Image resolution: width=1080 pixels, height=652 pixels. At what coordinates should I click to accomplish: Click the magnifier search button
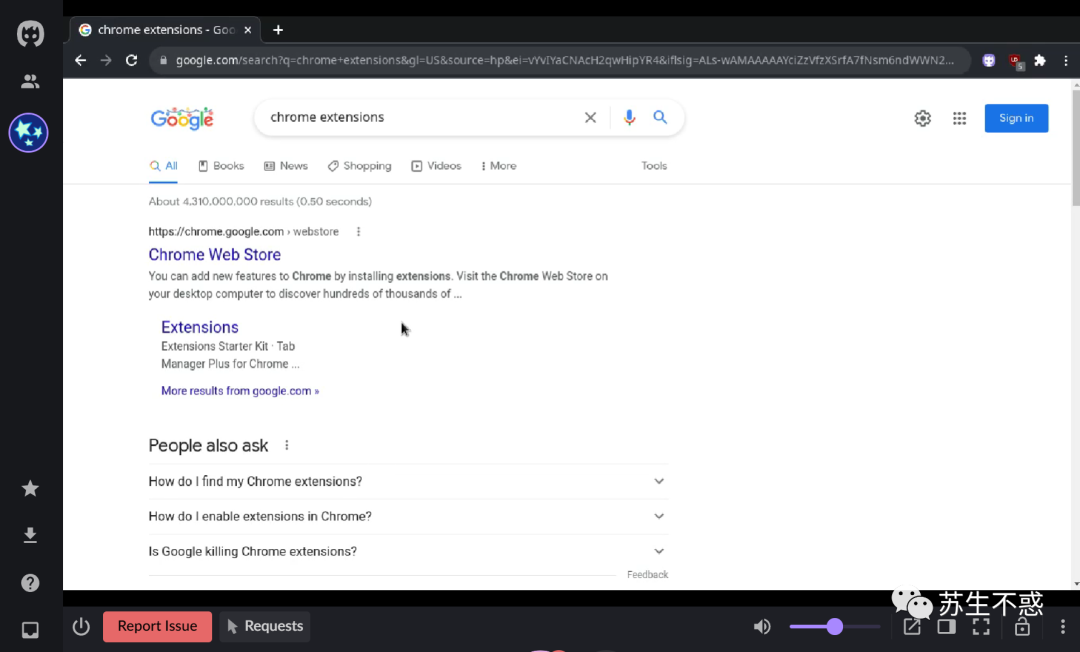(660, 118)
